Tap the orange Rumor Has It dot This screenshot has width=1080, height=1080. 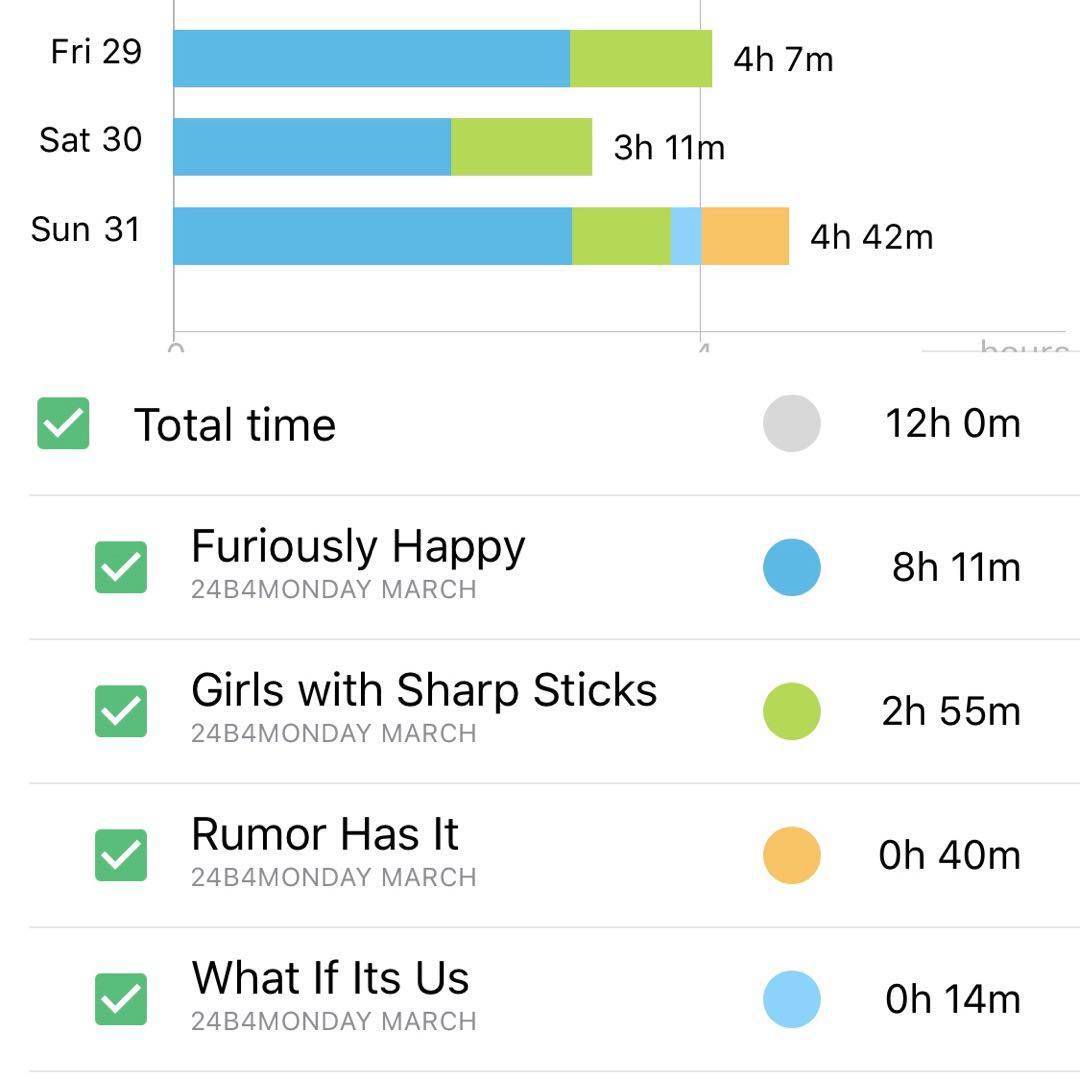pos(791,855)
